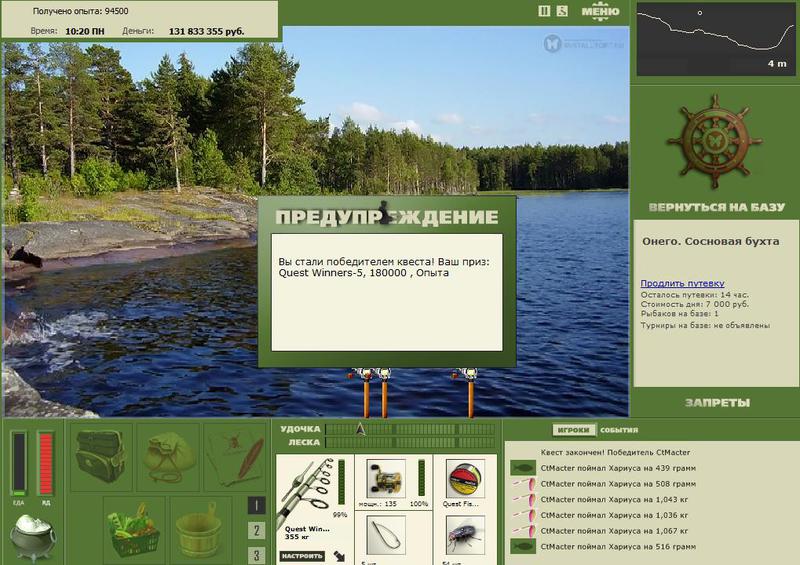This screenshot has height=565, width=800.
Task: Click the wooden bucket icon
Action: click(201, 529)
